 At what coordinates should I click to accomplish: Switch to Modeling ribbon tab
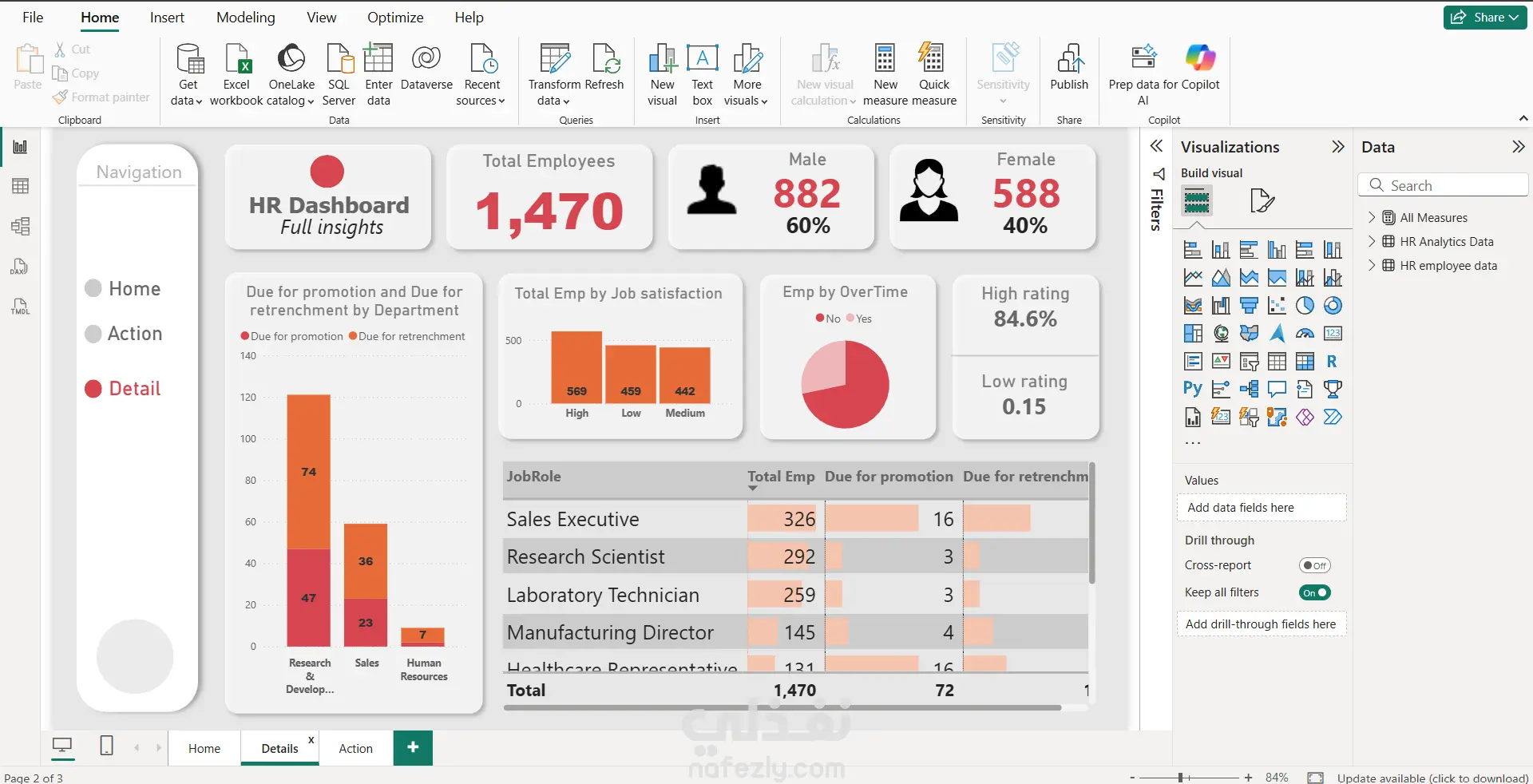(x=246, y=18)
